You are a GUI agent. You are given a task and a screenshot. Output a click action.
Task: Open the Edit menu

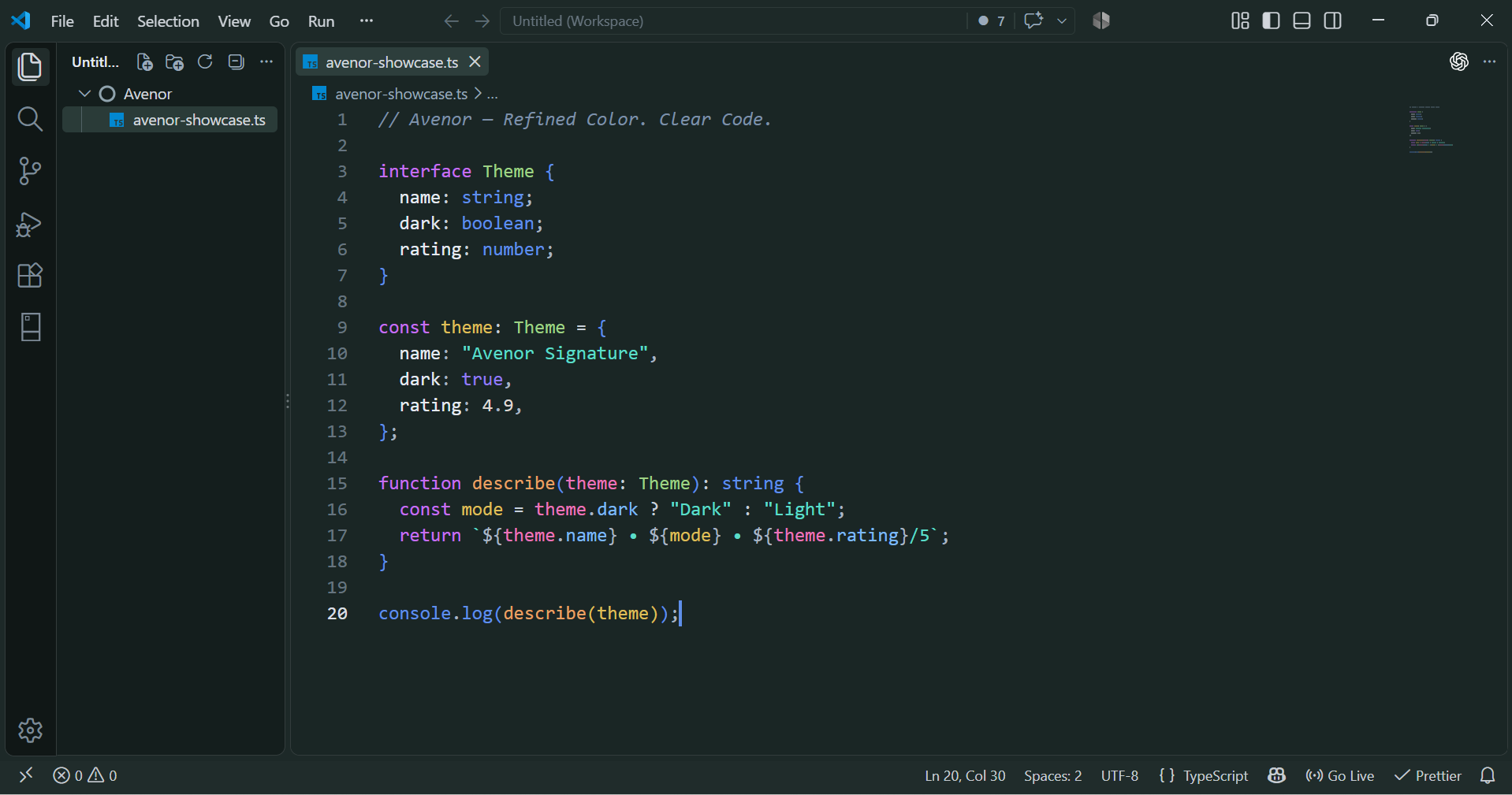[106, 21]
